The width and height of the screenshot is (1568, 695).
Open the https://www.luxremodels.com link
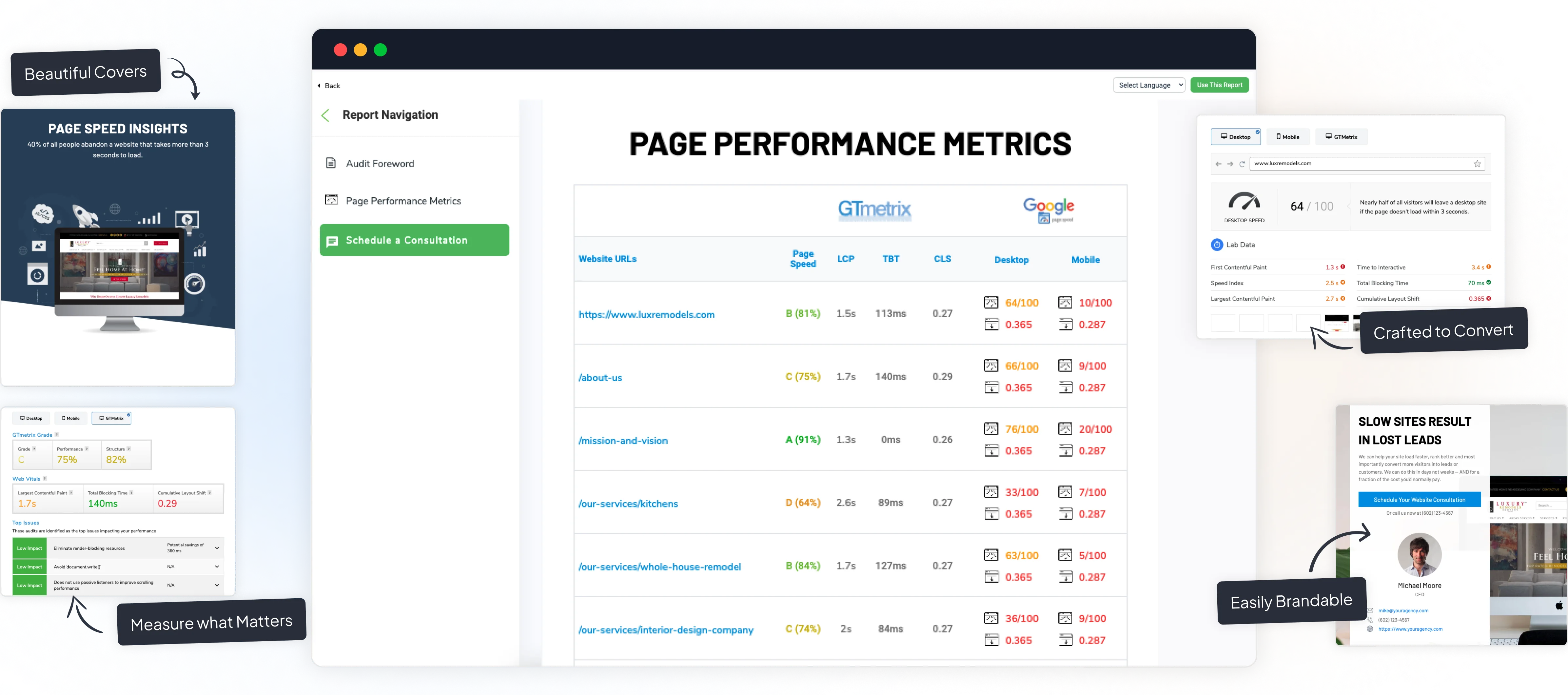coord(647,314)
